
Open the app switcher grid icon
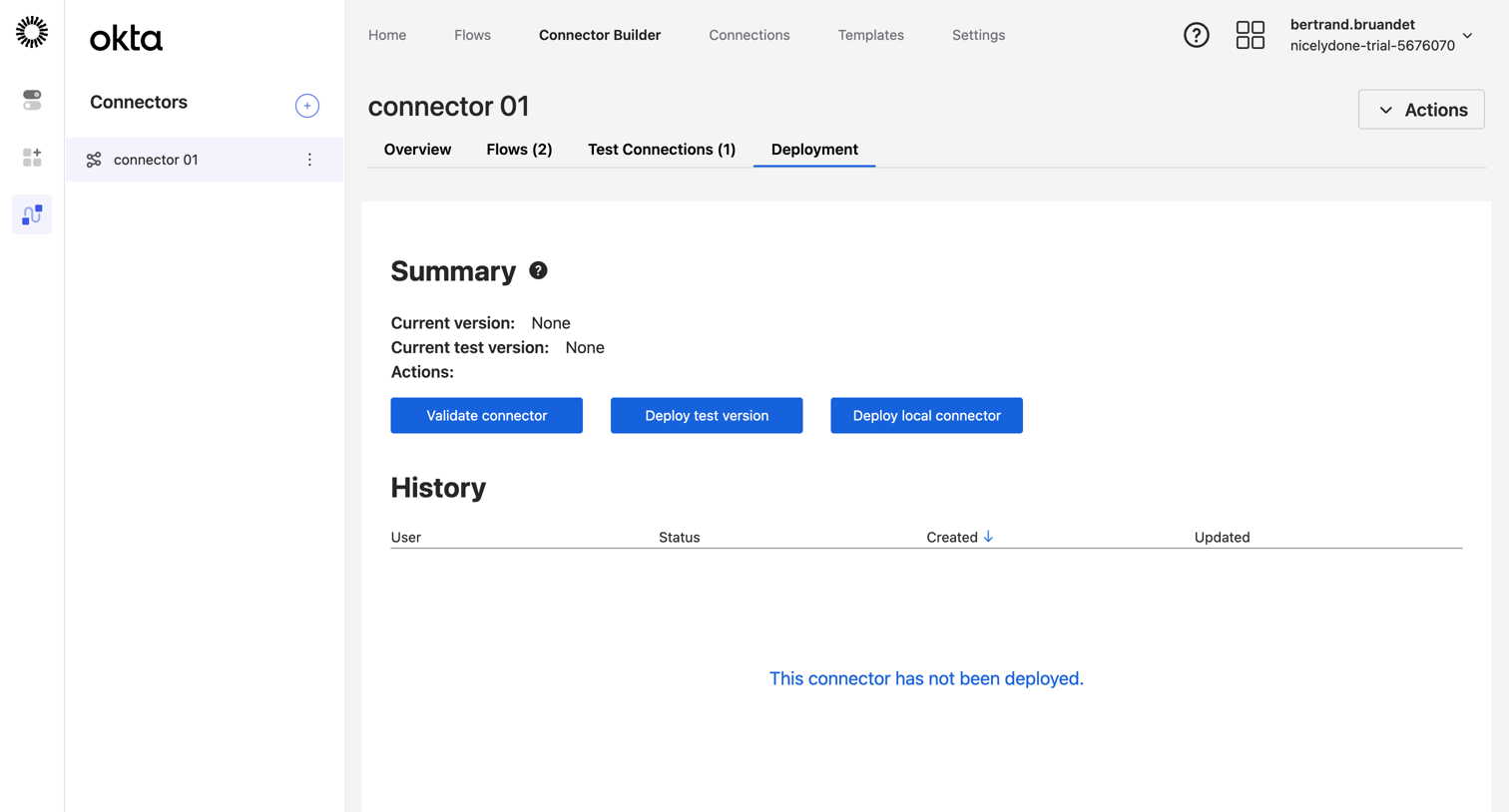[x=1250, y=35]
